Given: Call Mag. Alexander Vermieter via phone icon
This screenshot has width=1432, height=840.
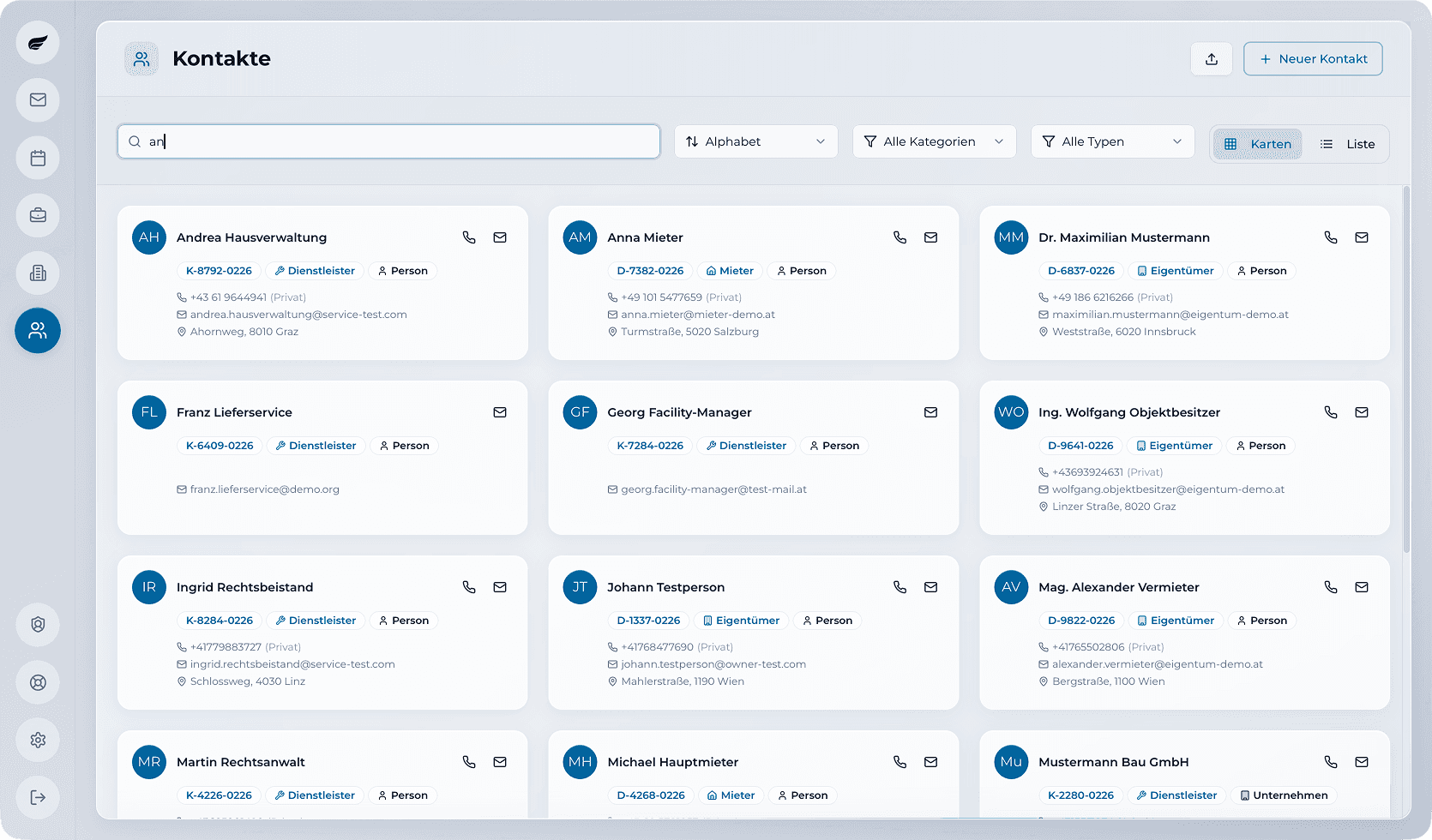Looking at the screenshot, I should [1331, 587].
